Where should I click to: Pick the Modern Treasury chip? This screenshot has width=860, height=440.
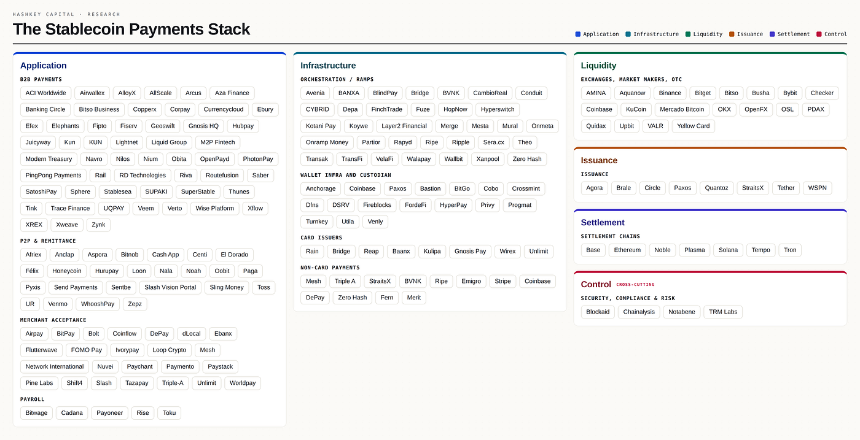[49, 159]
